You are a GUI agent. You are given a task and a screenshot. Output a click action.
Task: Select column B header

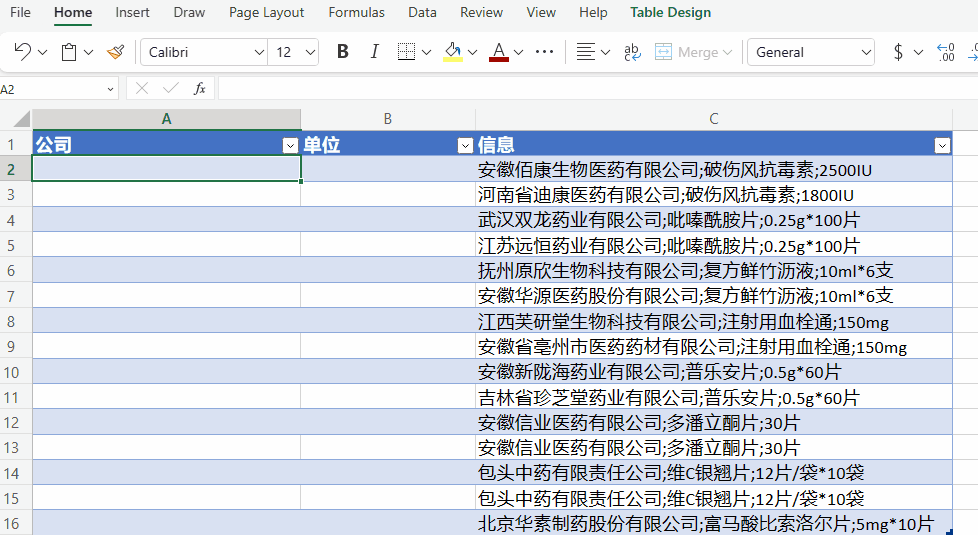(x=388, y=118)
